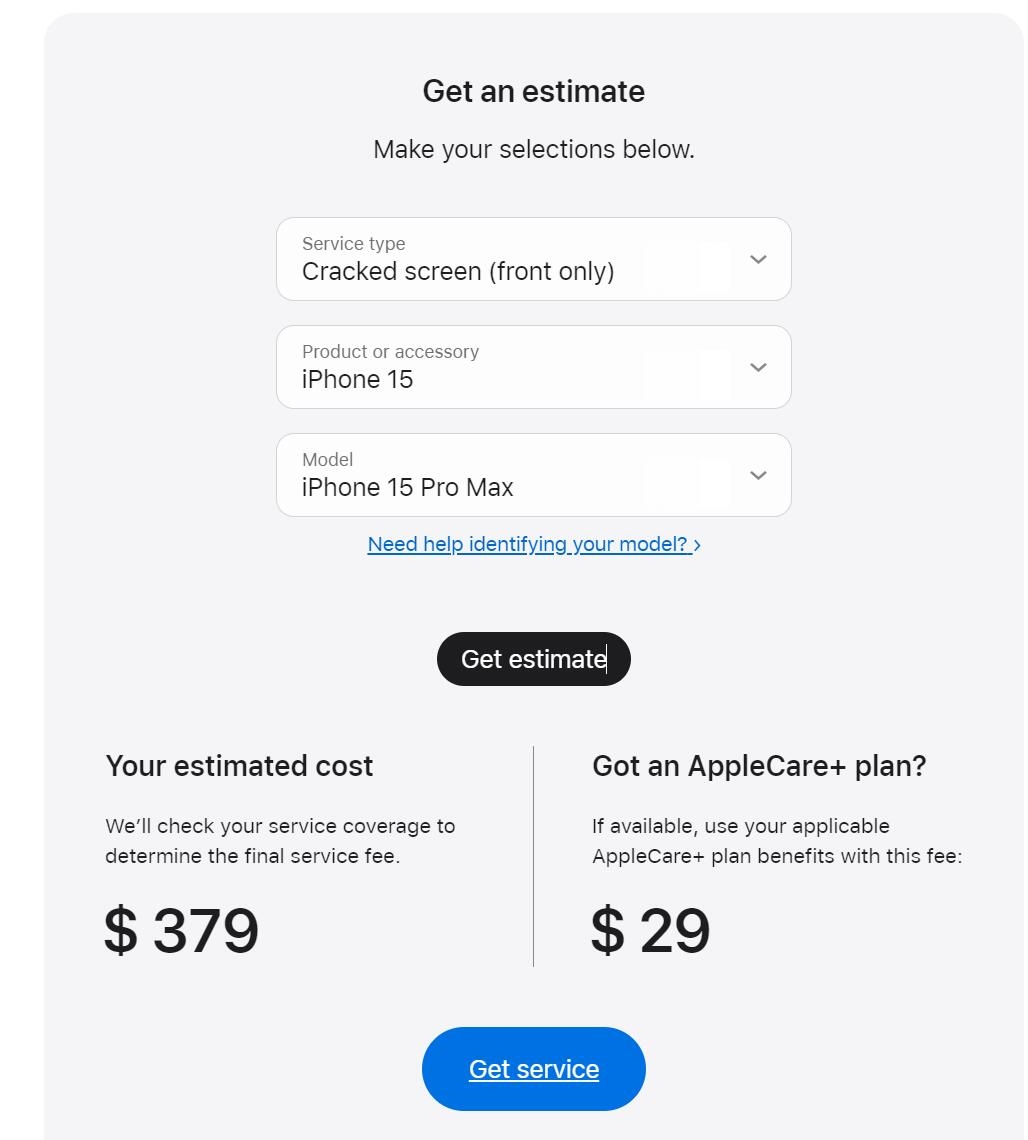The image size is (1028, 1140).
Task: Click the chevron beside iPhone 15 Pro Max
Action: pyautogui.click(x=758, y=476)
